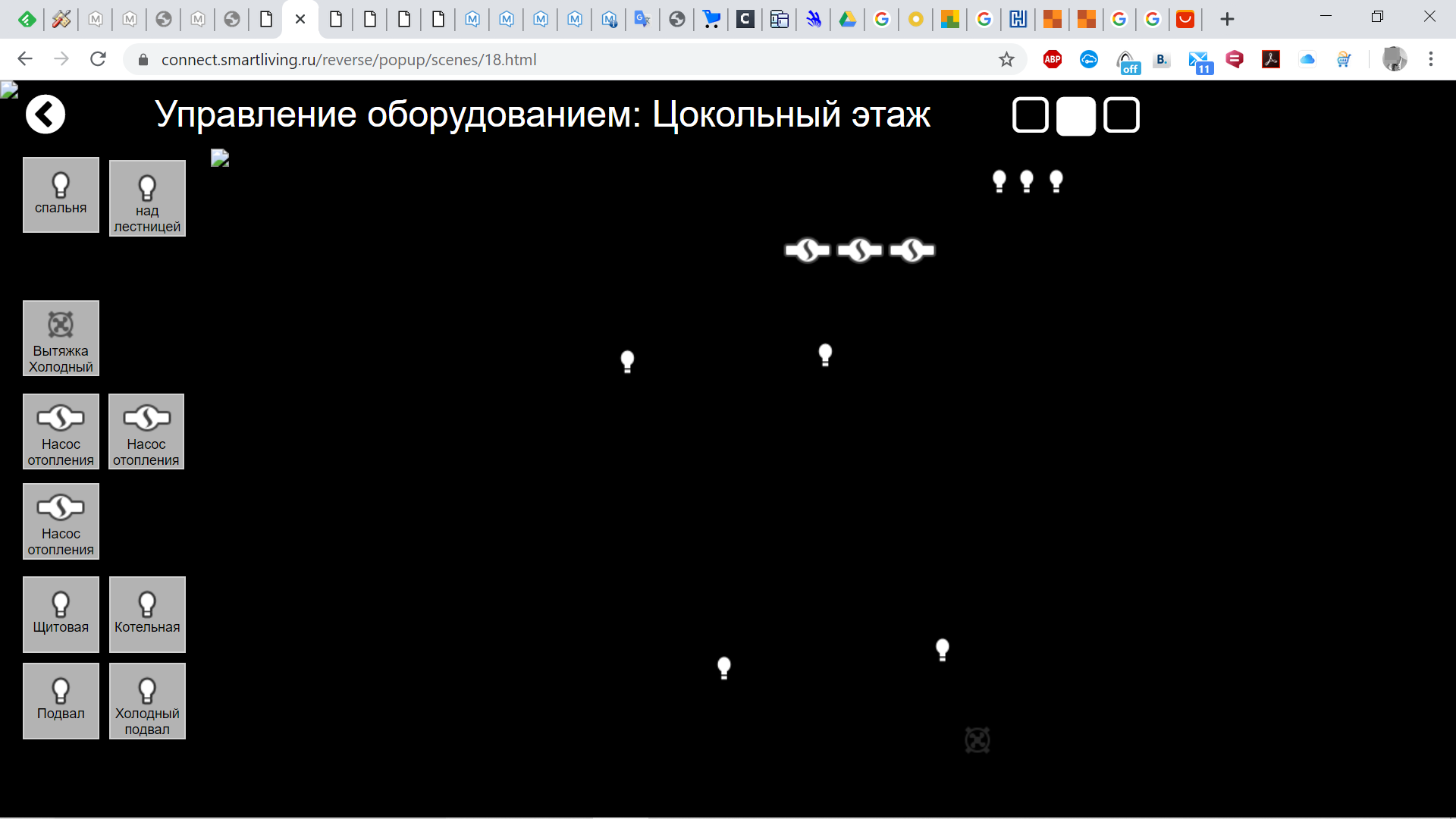Image resolution: width=1456 pixels, height=819 pixels.
Task: Click the rightmost pump icon on the plan
Action: [x=912, y=250]
